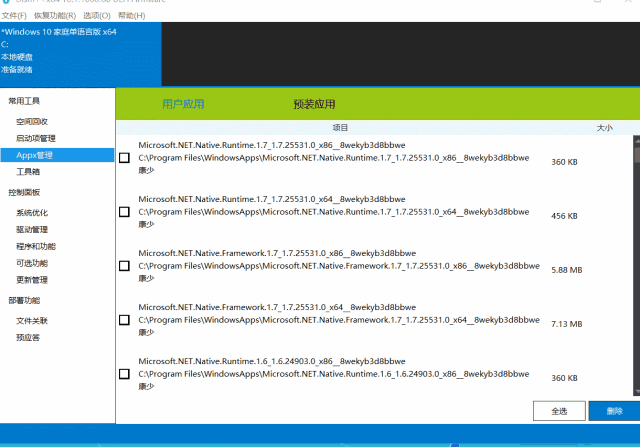Image resolution: width=640 pixels, height=447 pixels.
Task: Click the WindowsApps path of Framework.1.7 x64
Action: [339, 320]
